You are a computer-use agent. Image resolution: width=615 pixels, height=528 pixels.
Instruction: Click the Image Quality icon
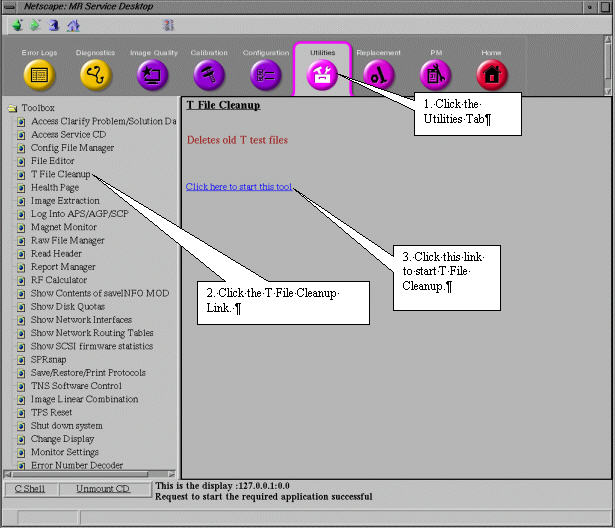pyautogui.click(x=153, y=74)
